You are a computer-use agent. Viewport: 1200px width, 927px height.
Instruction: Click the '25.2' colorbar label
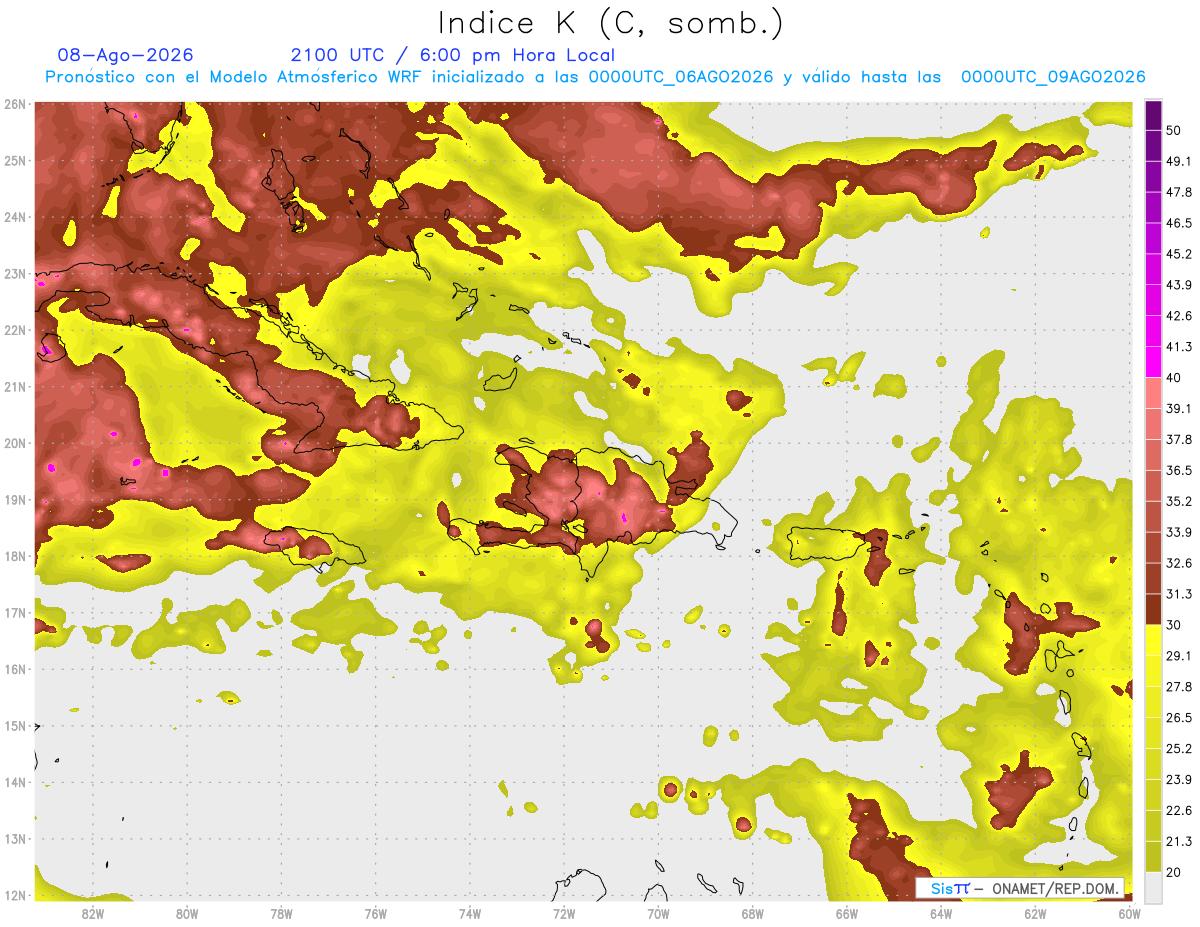pyautogui.click(x=1179, y=748)
